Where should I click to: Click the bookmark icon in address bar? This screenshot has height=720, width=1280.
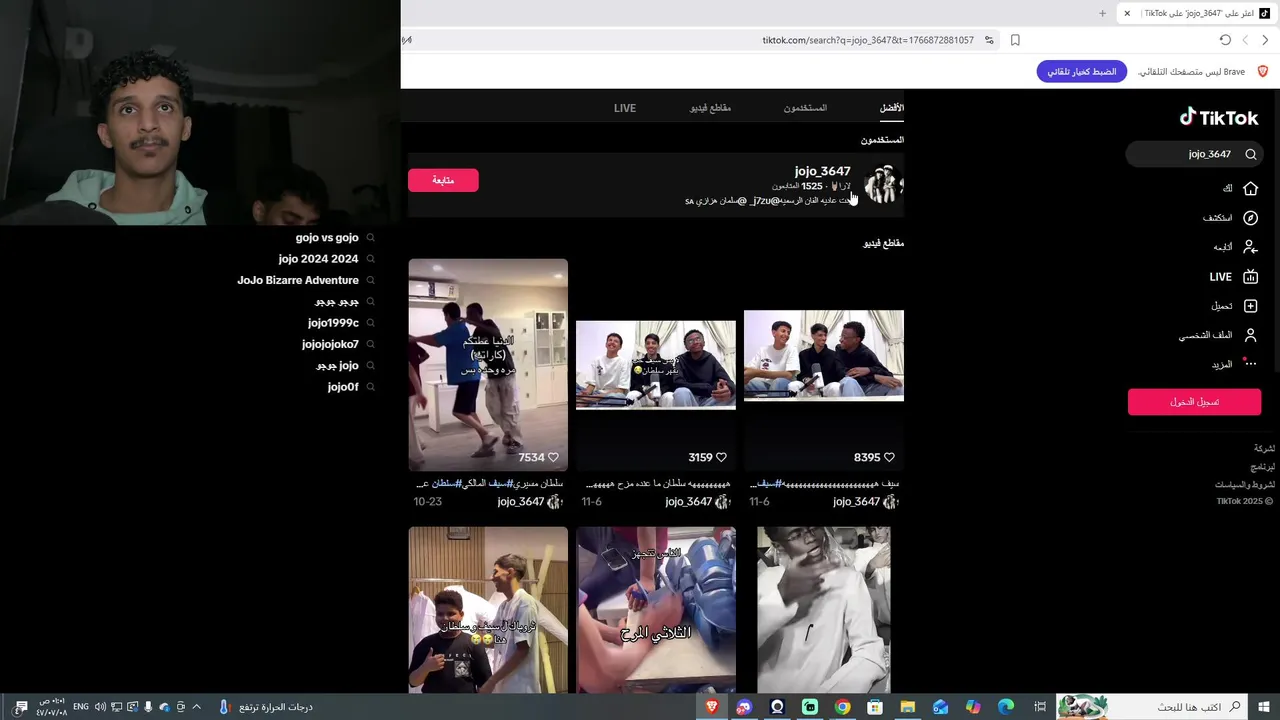(1015, 40)
